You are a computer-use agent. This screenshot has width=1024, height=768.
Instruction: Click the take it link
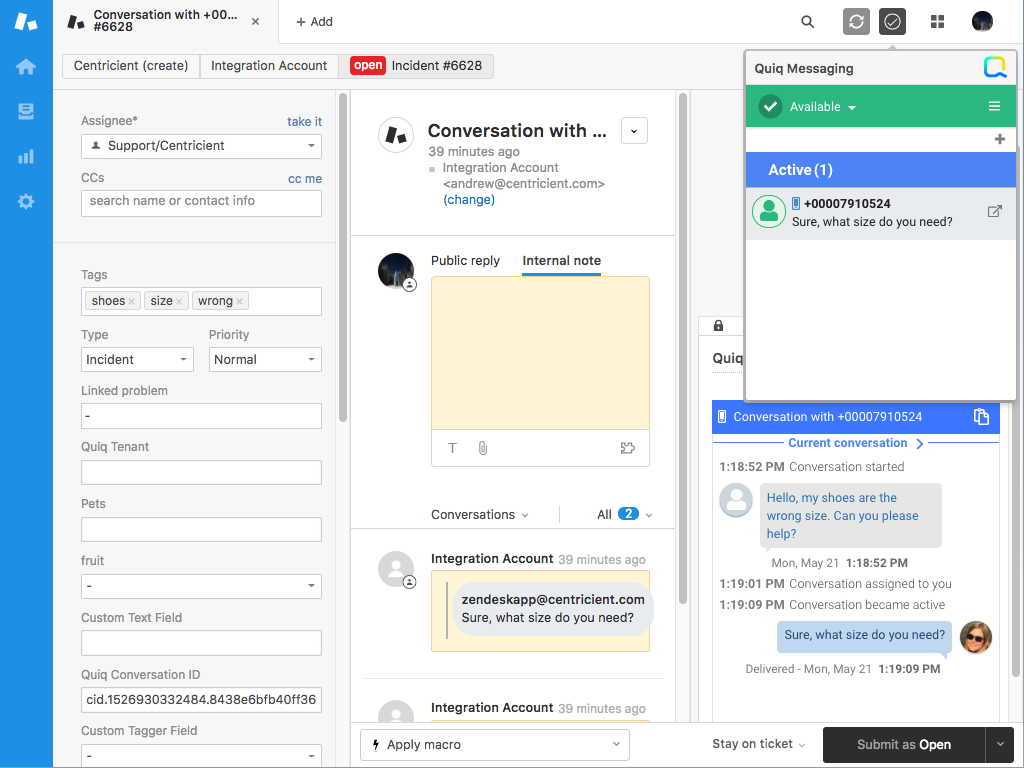[x=304, y=122]
